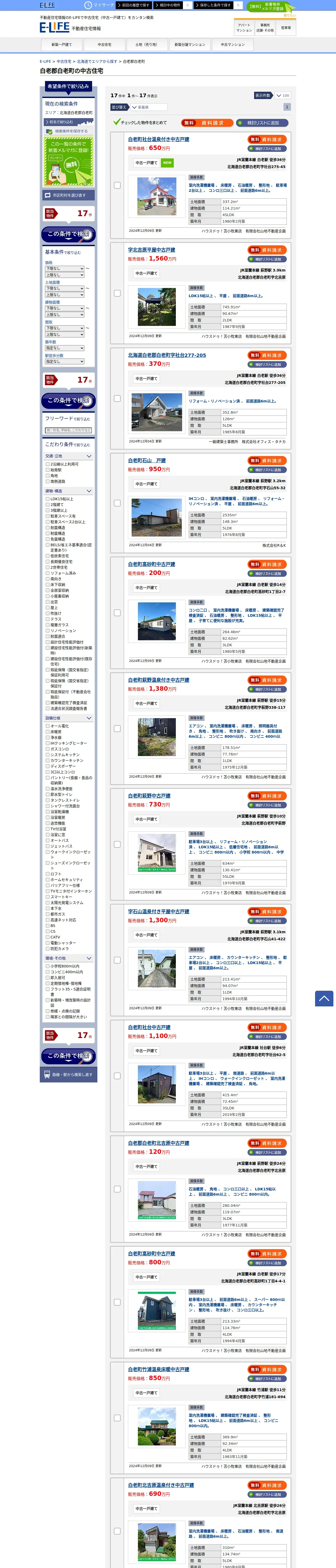Request 無料資料請求 for 白老町竹浦温泉床暖中古戸建

coord(267,1370)
